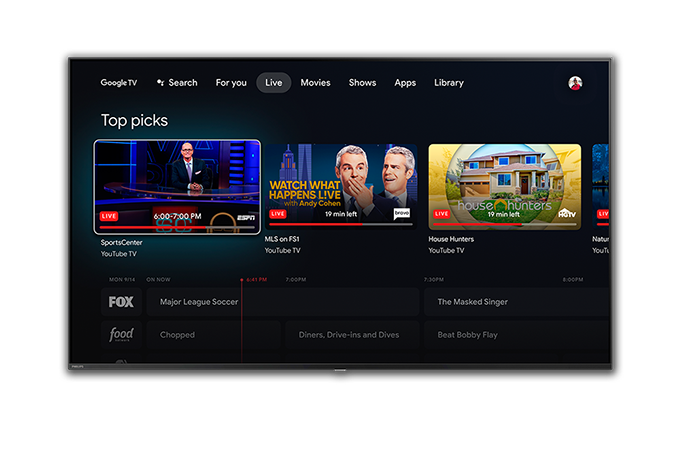
Task: Go to the Movies tab
Action: point(315,83)
